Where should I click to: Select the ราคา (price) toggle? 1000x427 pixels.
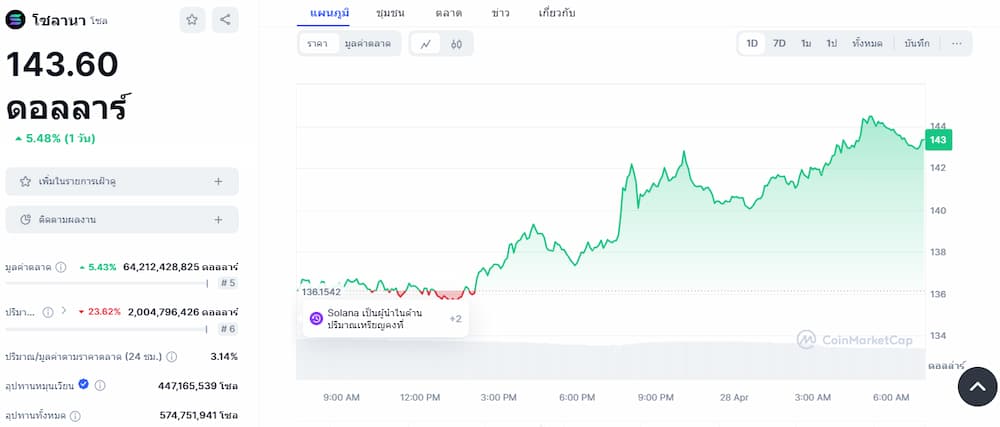pos(317,43)
